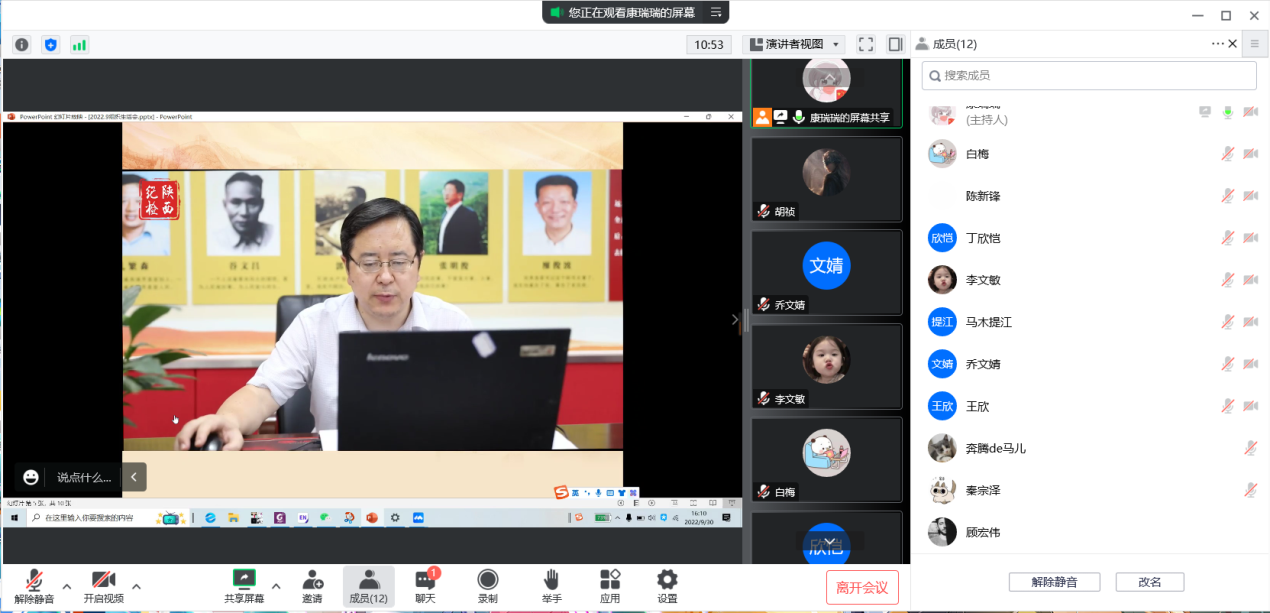Click the 搜索成员 search field
Viewport: 1270px width, 613px height.
(1088, 75)
